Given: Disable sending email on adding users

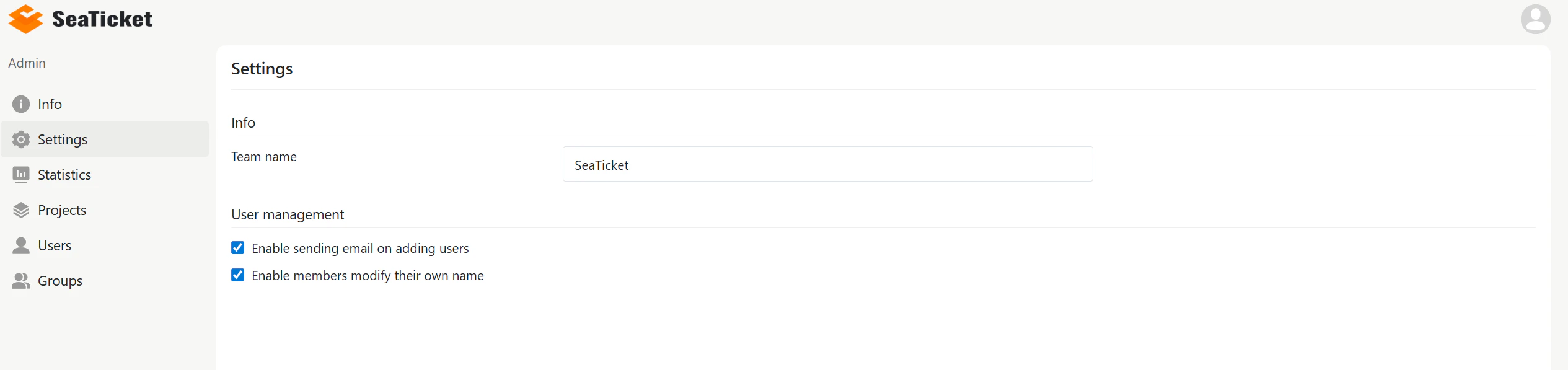Looking at the screenshot, I should [x=238, y=248].
